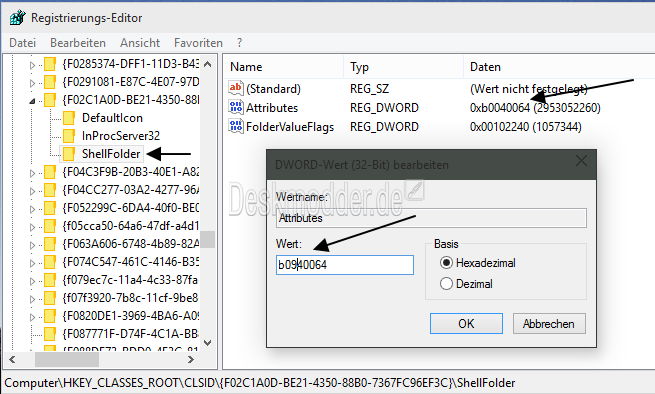
Task: Click the Attributes DWORD value icon
Action: (236, 107)
